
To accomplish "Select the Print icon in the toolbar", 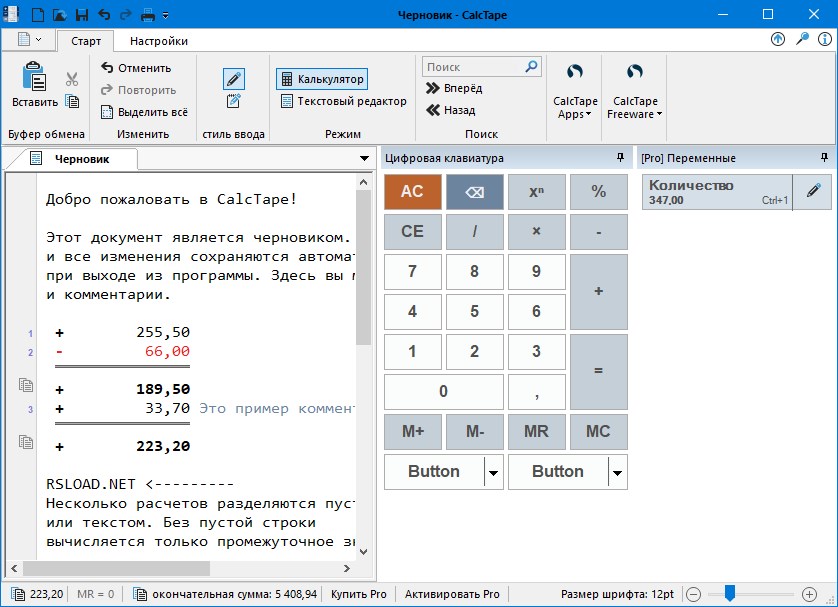I will [x=148, y=14].
